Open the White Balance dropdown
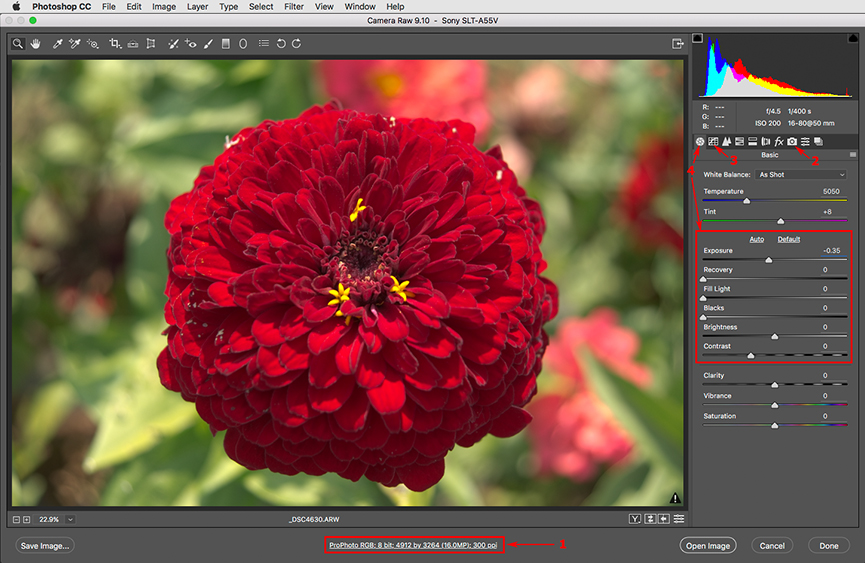The width and height of the screenshot is (865, 563). pyautogui.click(x=801, y=175)
